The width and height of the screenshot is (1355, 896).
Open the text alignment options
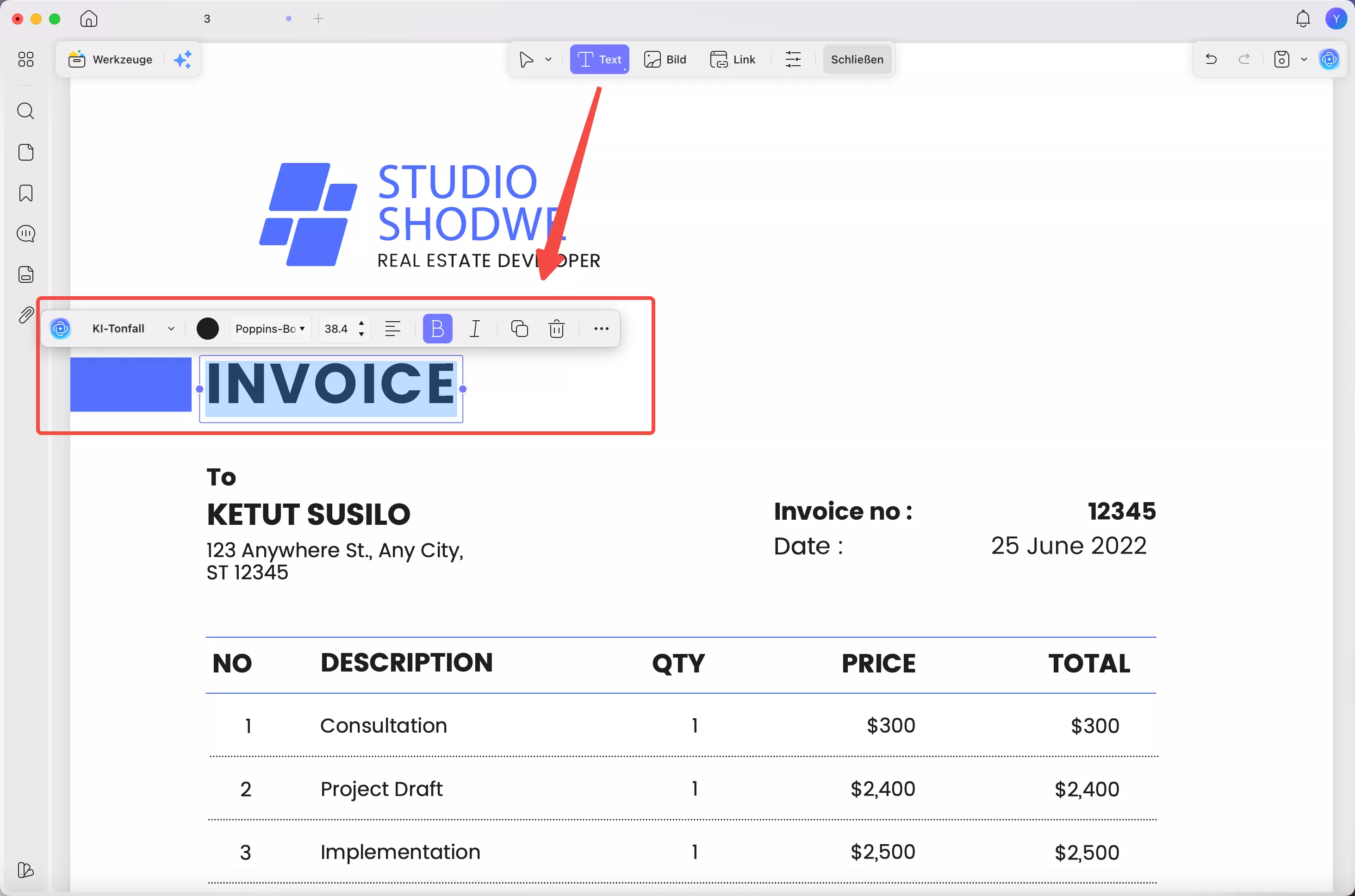(x=392, y=329)
